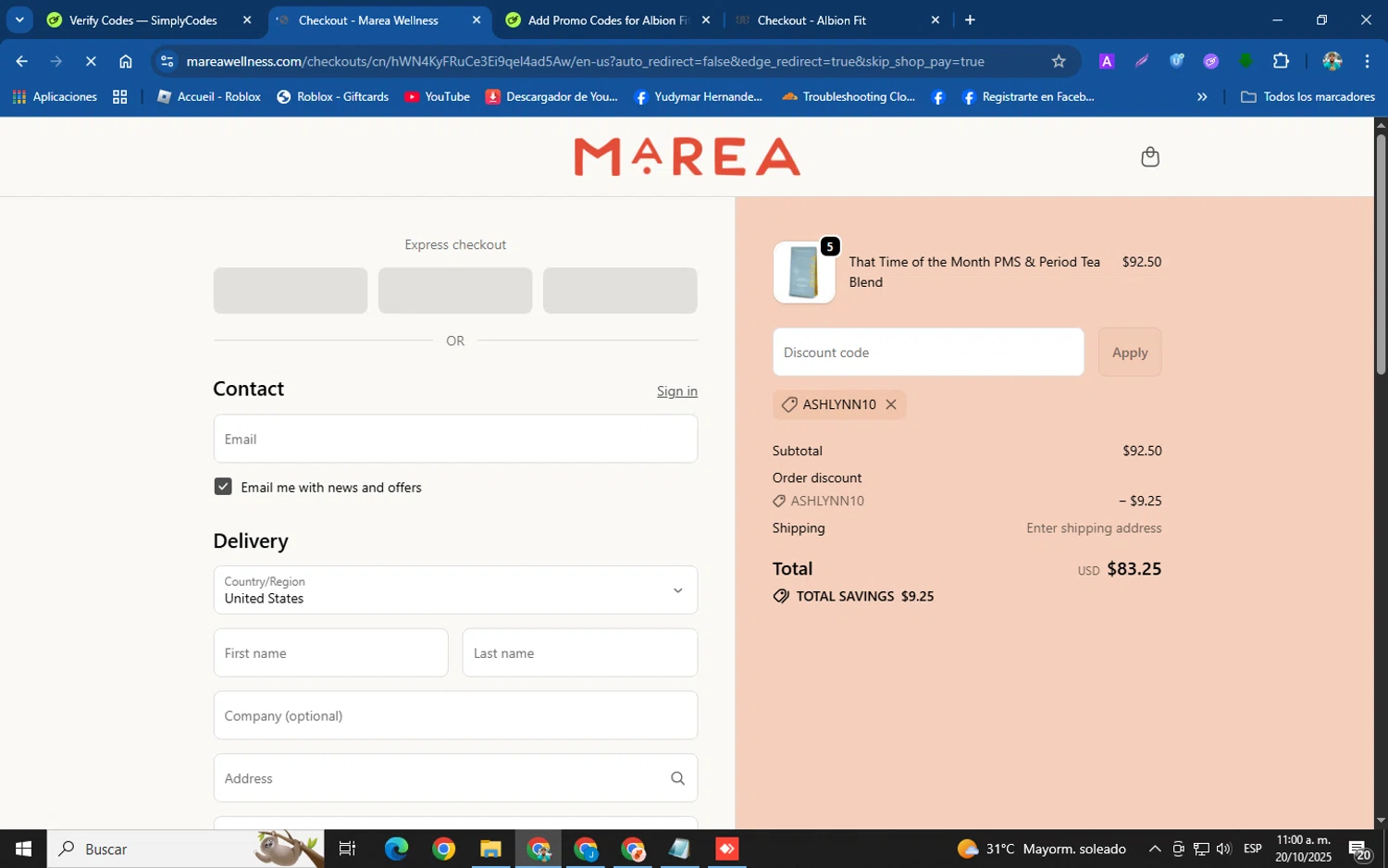The image size is (1388, 868).
Task: Switch to the Add Promo Codes for Albion Fit tab
Action: pyautogui.click(x=607, y=19)
